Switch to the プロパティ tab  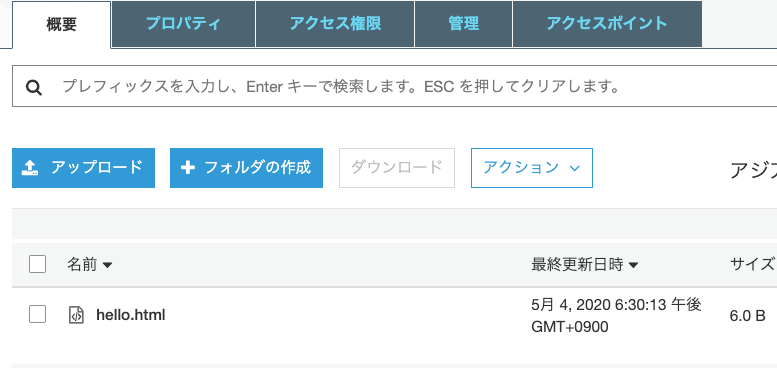click(x=183, y=24)
